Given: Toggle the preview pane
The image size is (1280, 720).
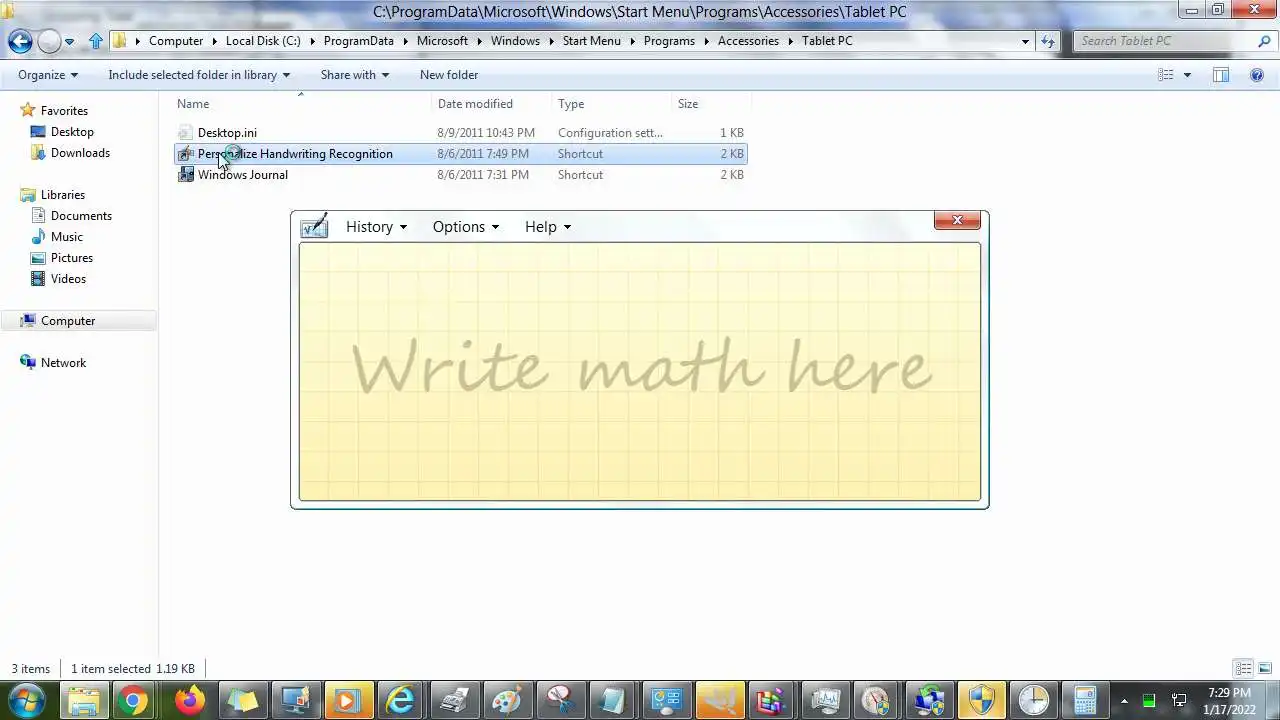Looking at the screenshot, I should point(1221,75).
